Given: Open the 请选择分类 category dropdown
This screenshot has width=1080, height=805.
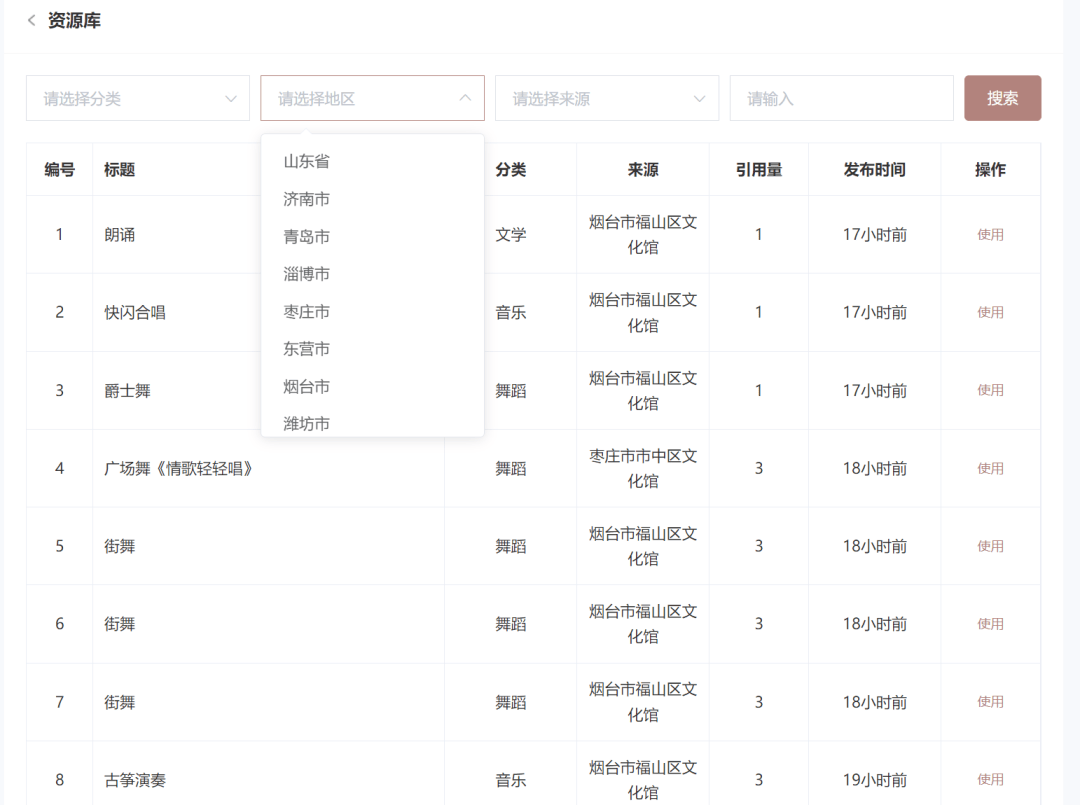Looking at the screenshot, I should tap(138, 99).
